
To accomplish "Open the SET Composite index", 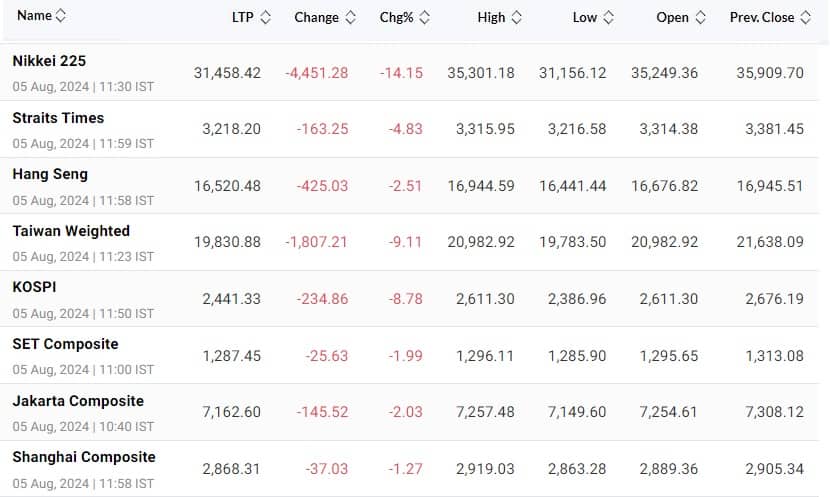I will (65, 344).
